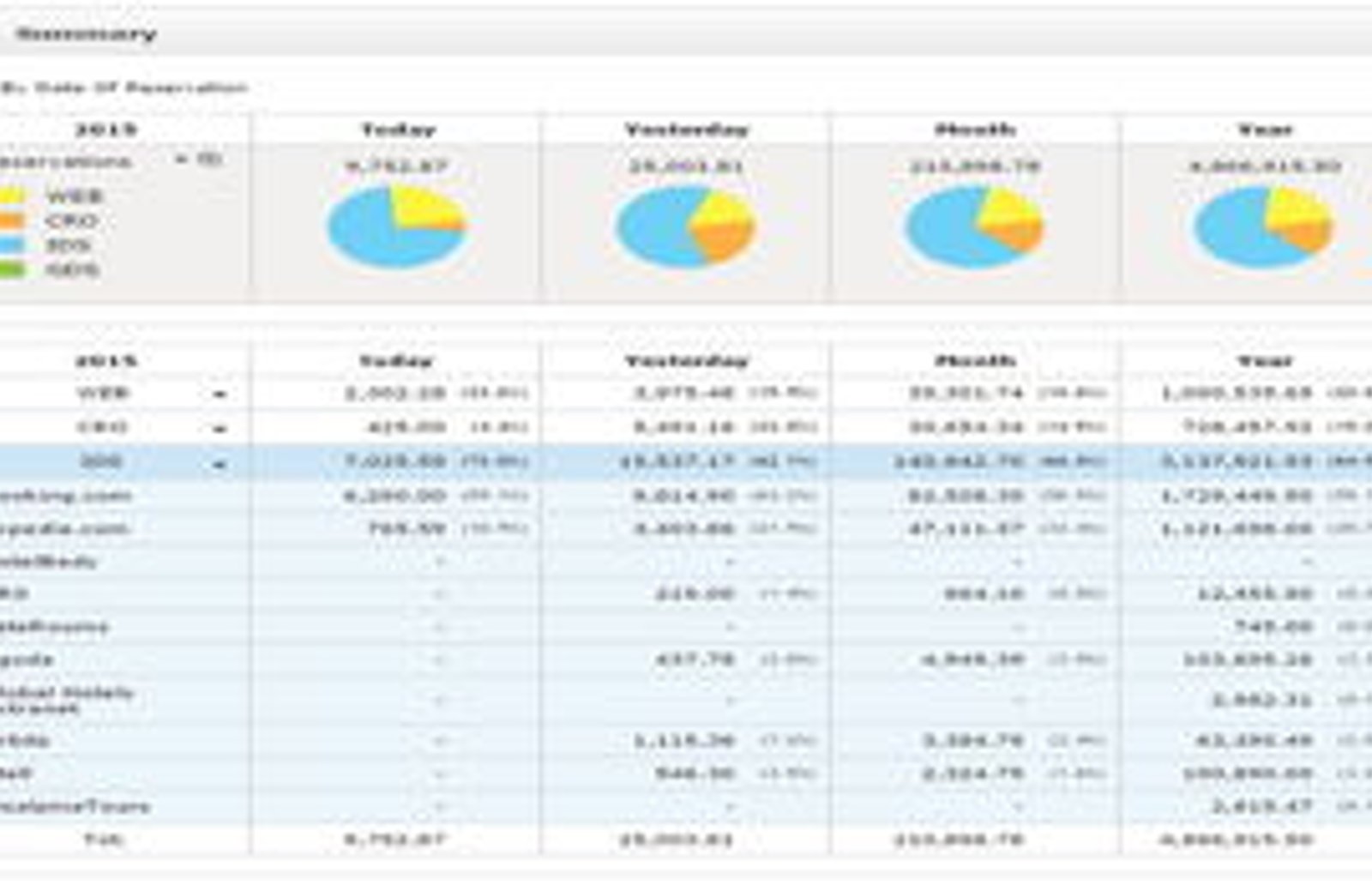
Task: Expand the CRO row using its arrow
Action: pyautogui.click(x=220, y=429)
